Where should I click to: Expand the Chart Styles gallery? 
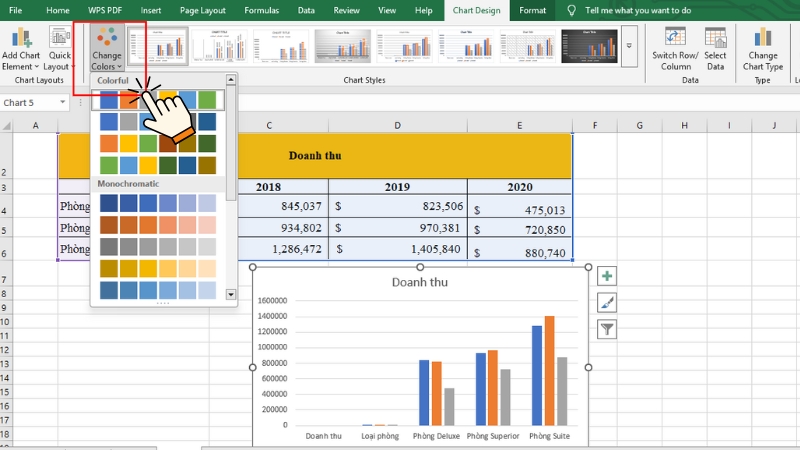[x=629, y=46]
